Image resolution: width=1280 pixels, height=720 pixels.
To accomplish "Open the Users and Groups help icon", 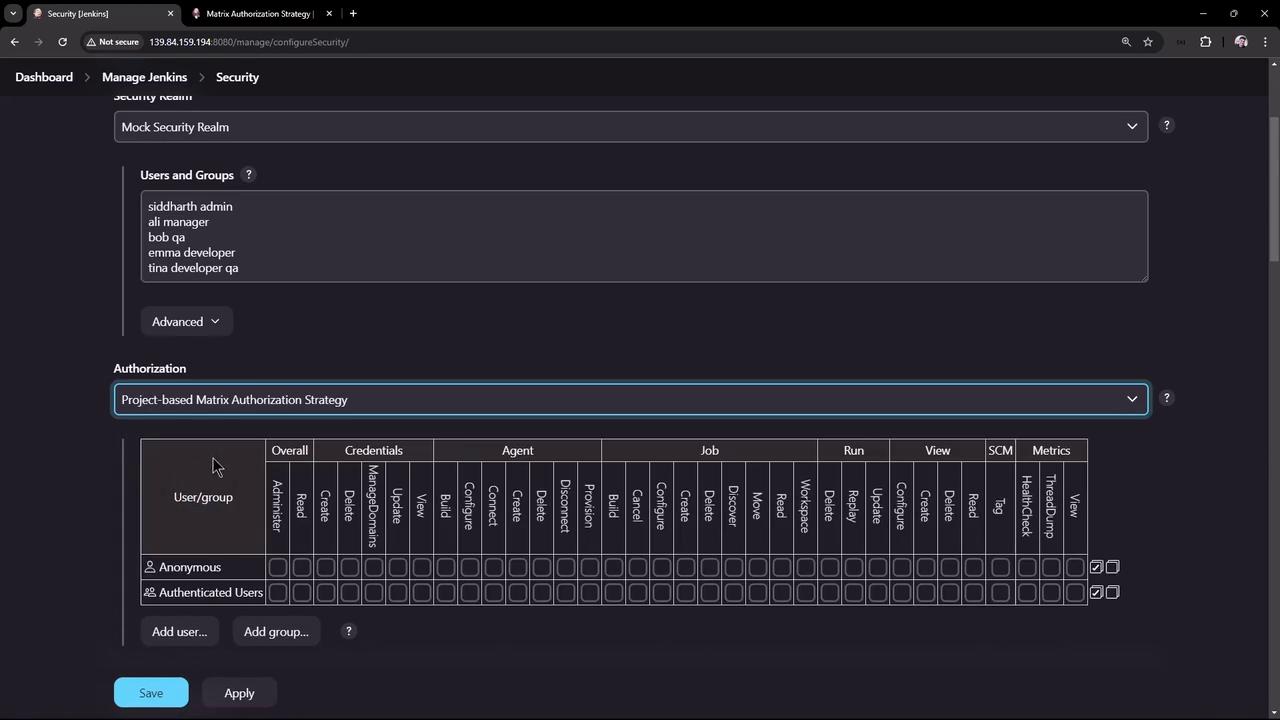I will tap(249, 175).
